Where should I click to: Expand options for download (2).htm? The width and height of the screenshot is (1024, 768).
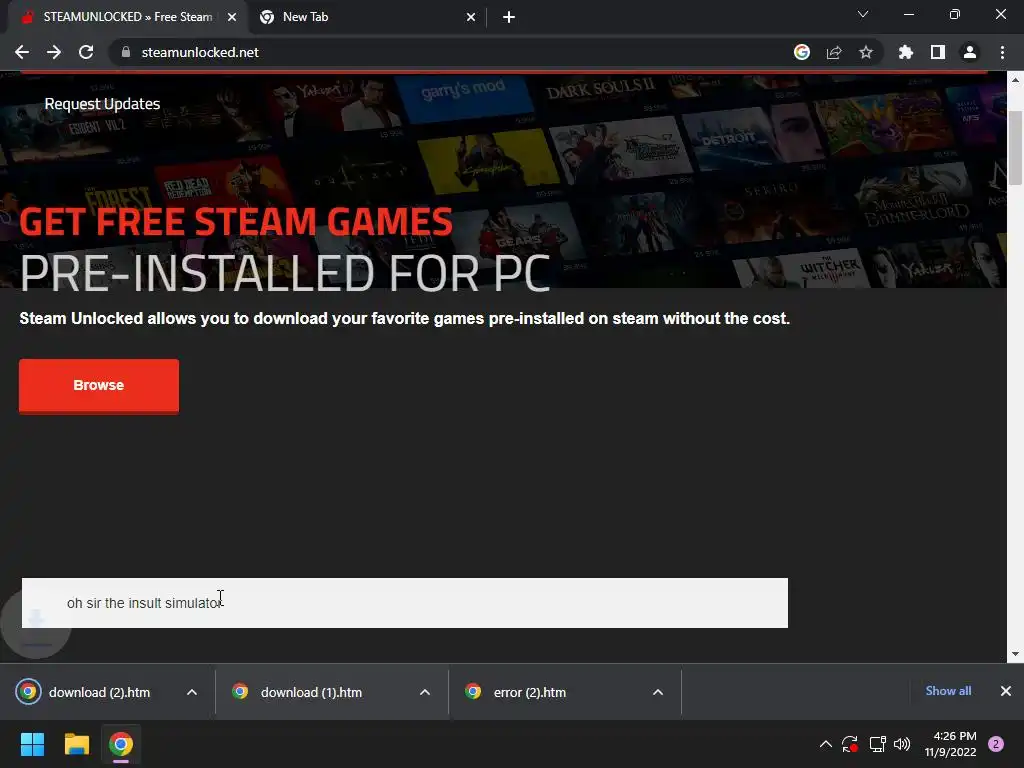pyautogui.click(x=192, y=692)
